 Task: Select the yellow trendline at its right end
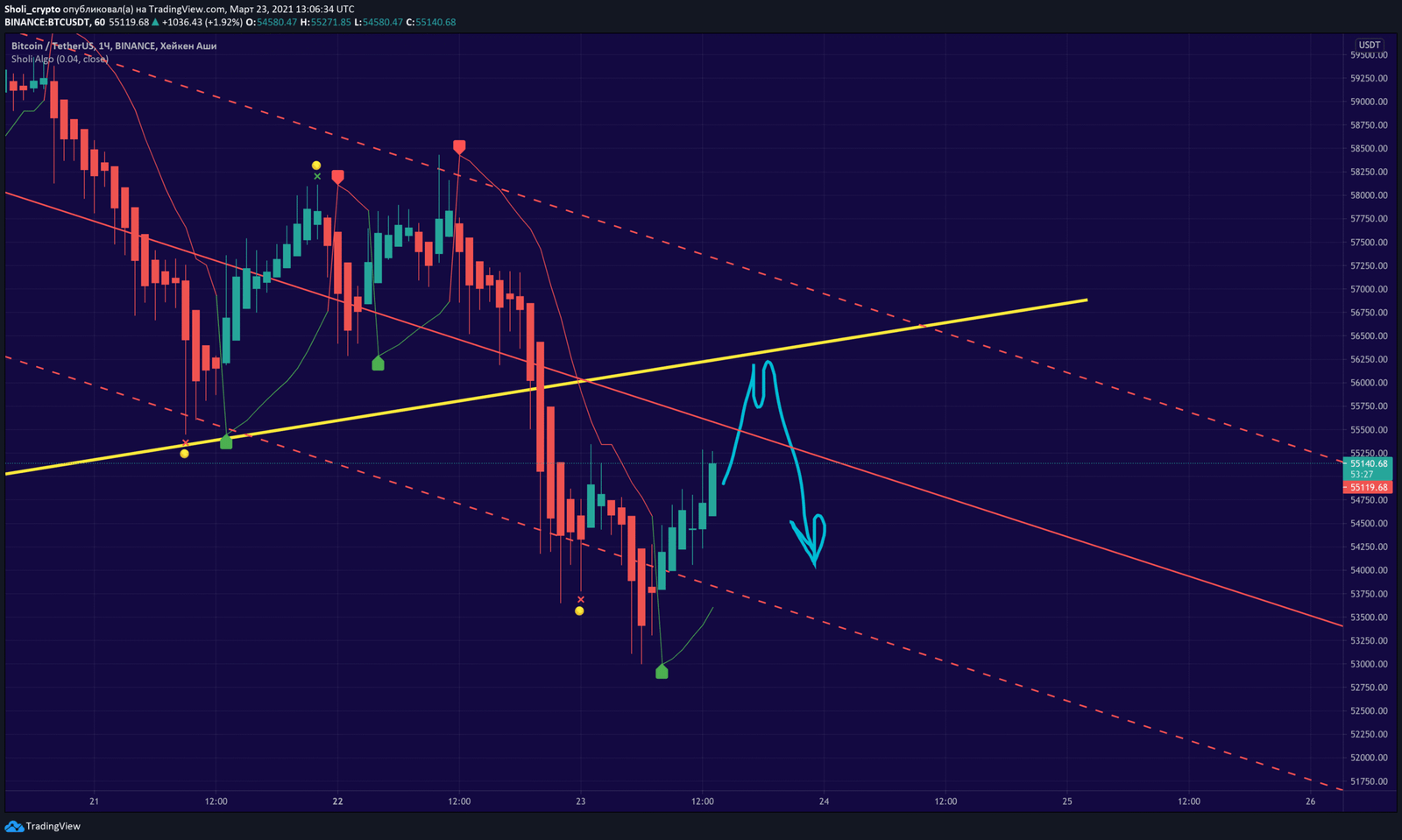click(x=1083, y=300)
